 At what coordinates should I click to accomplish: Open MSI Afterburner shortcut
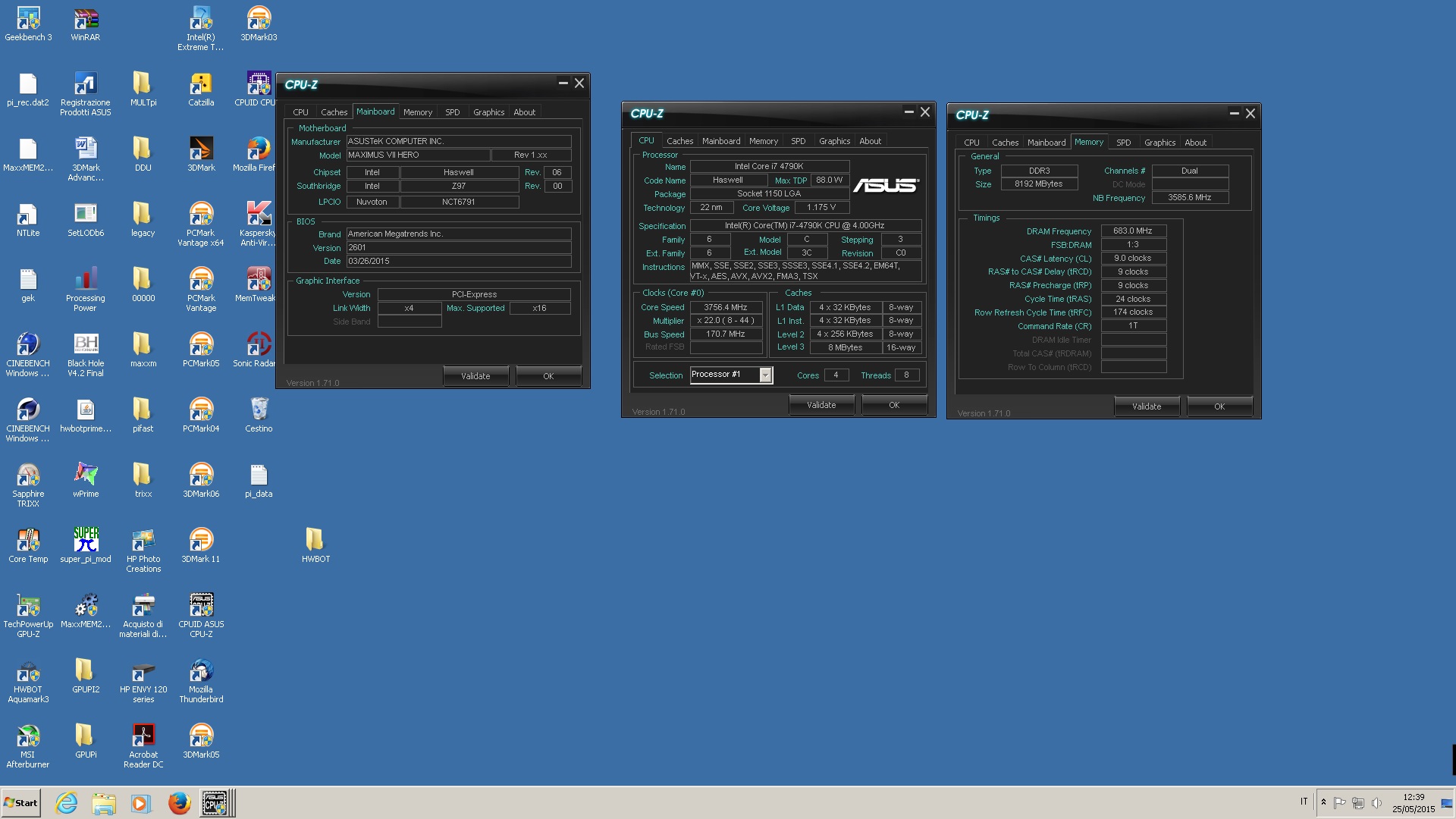28,745
